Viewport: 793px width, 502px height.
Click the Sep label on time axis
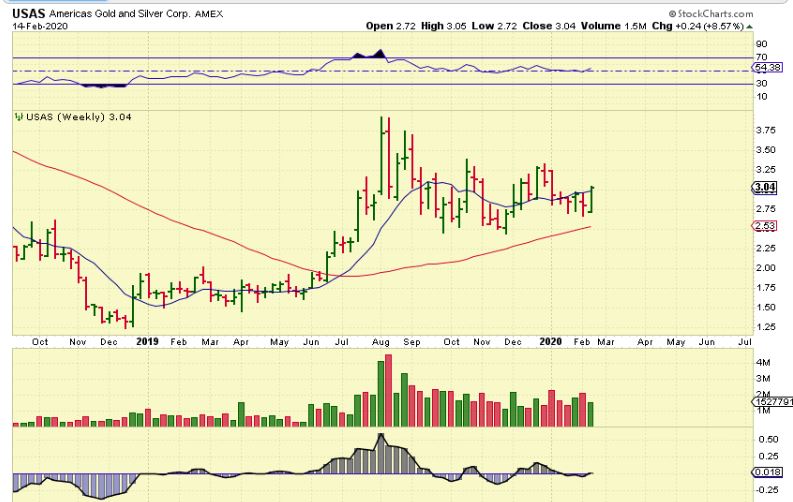pyautogui.click(x=412, y=342)
